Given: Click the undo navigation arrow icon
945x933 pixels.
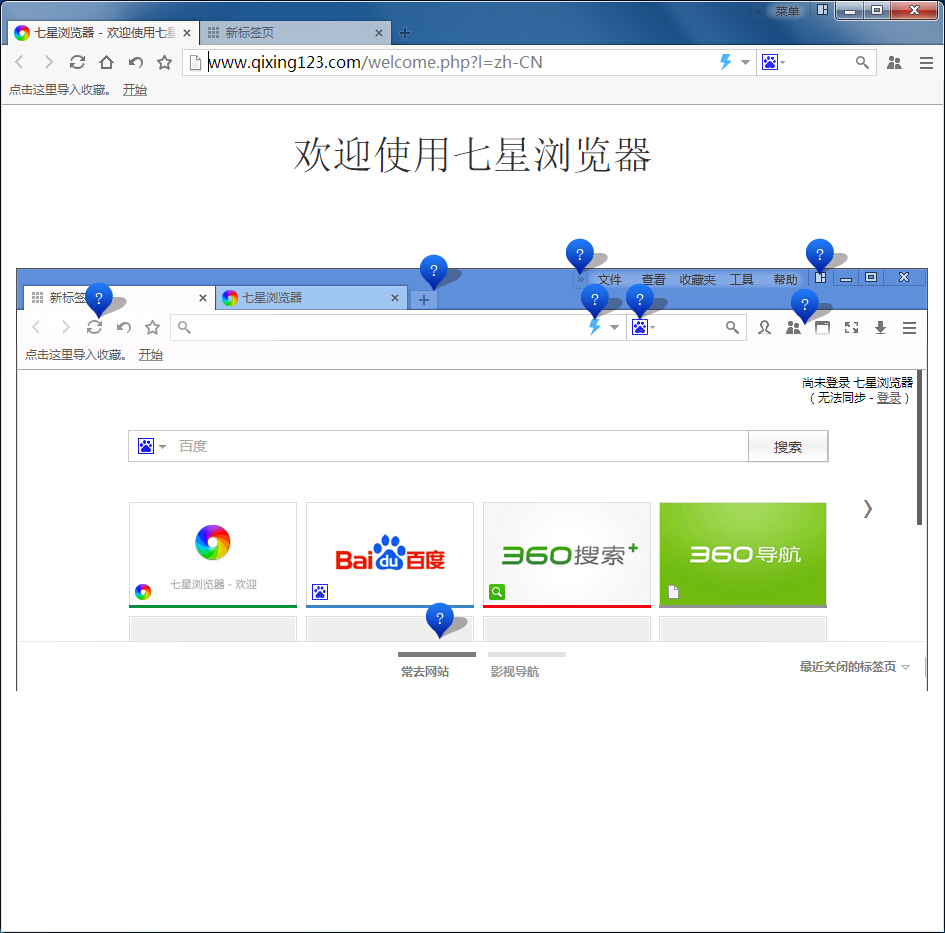Looking at the screenshot, I should pyautogui.click(x=133, y=62).
